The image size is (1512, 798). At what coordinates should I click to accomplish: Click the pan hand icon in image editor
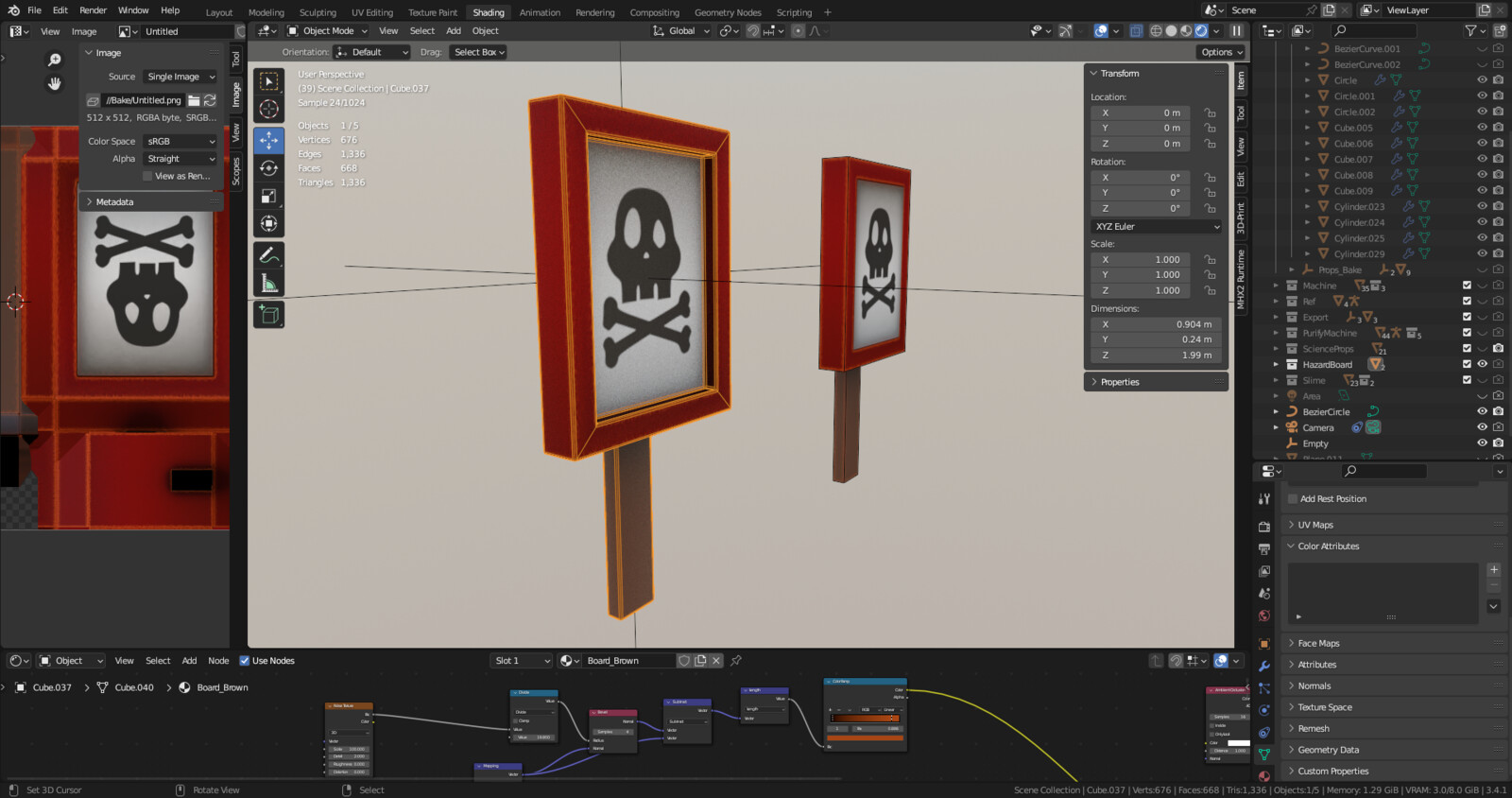click(55, 84)
